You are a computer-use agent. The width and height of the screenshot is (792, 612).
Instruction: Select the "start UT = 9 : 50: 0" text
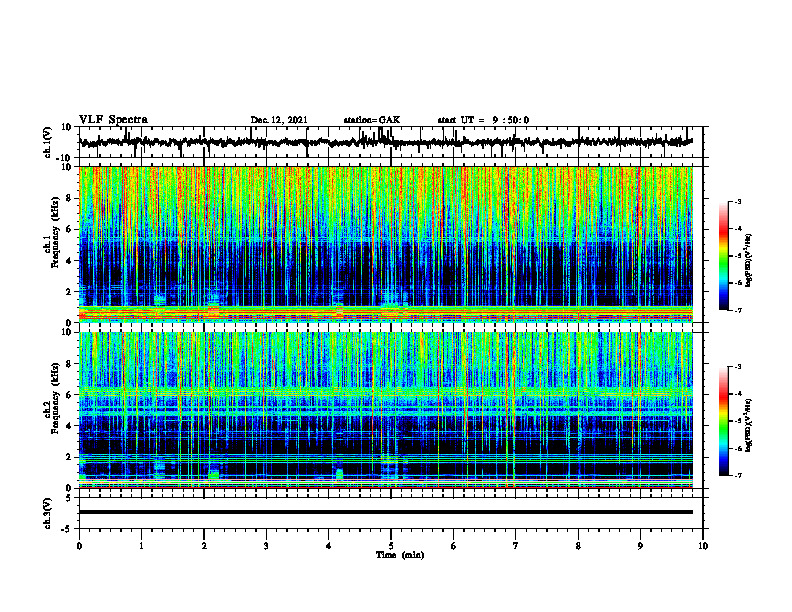483,120
